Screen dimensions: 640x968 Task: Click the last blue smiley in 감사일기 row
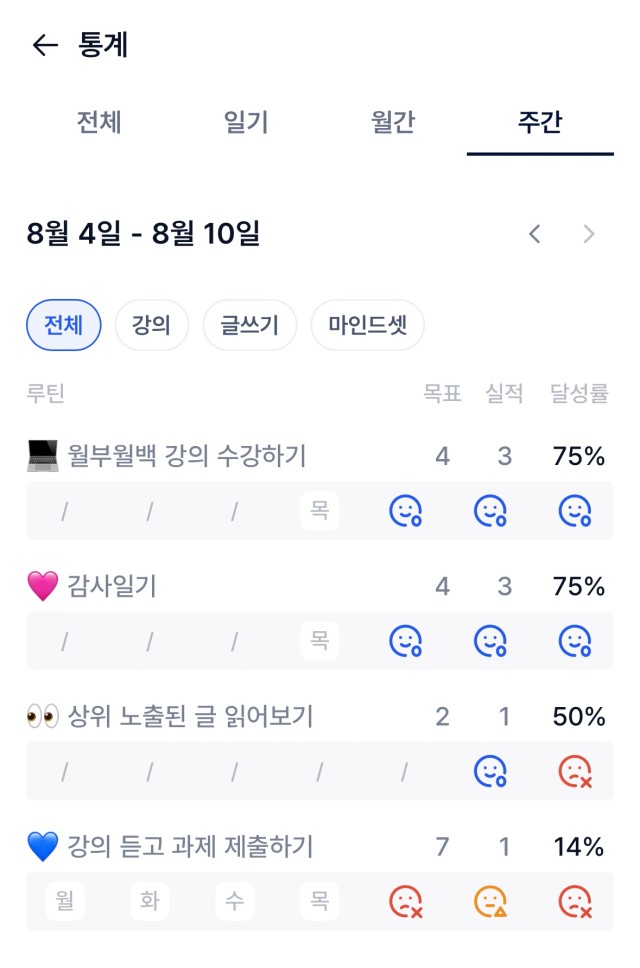[575, 641]
